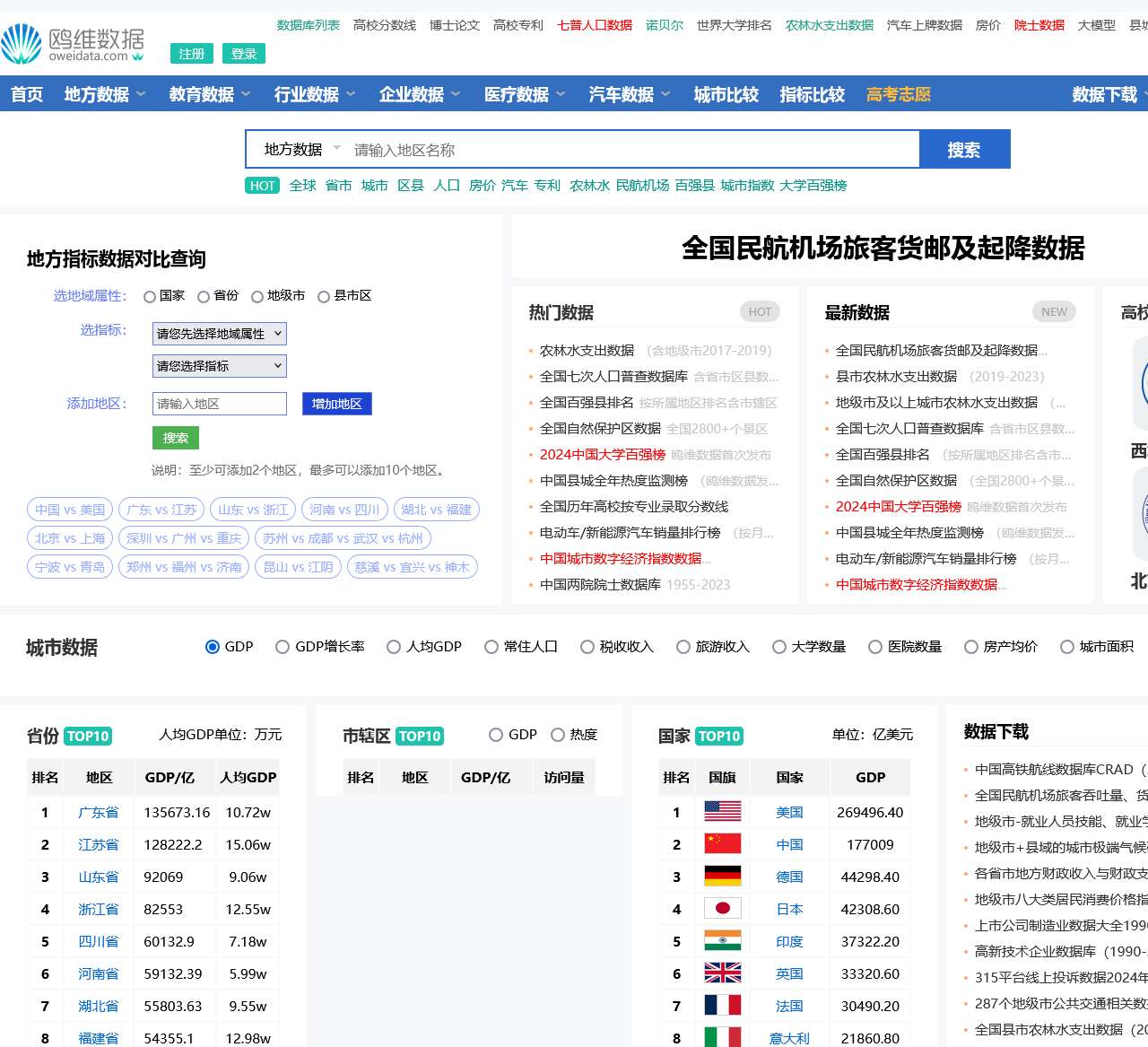This screenshot has height=1047, width=1148.
Task: Click the green HOT tag below search
Action: (263, 186)
